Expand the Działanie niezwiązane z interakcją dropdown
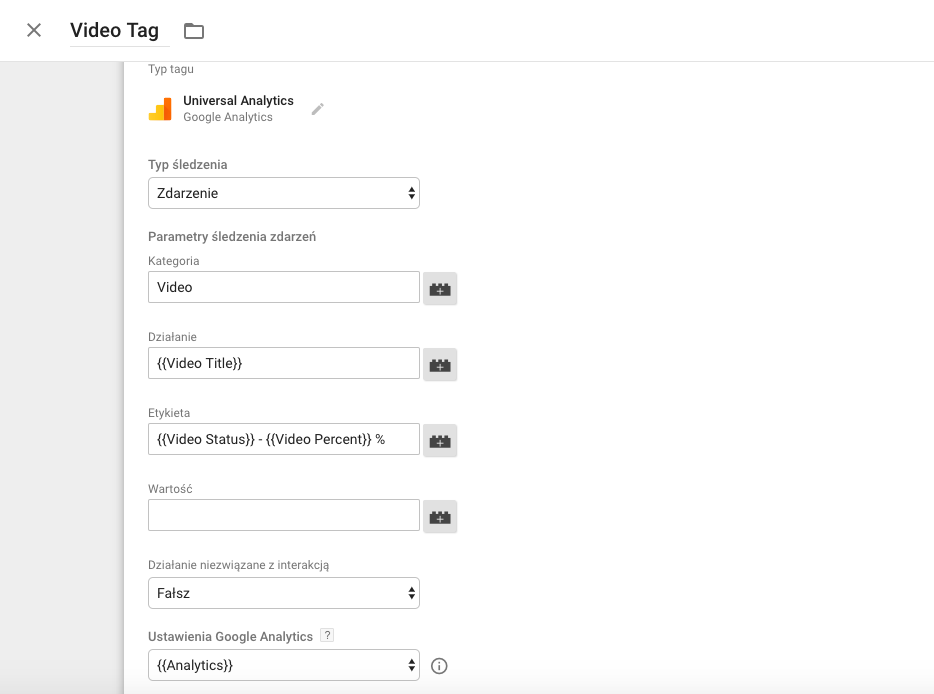The height and width of the screenshot is (694, 934). point(283,593)
